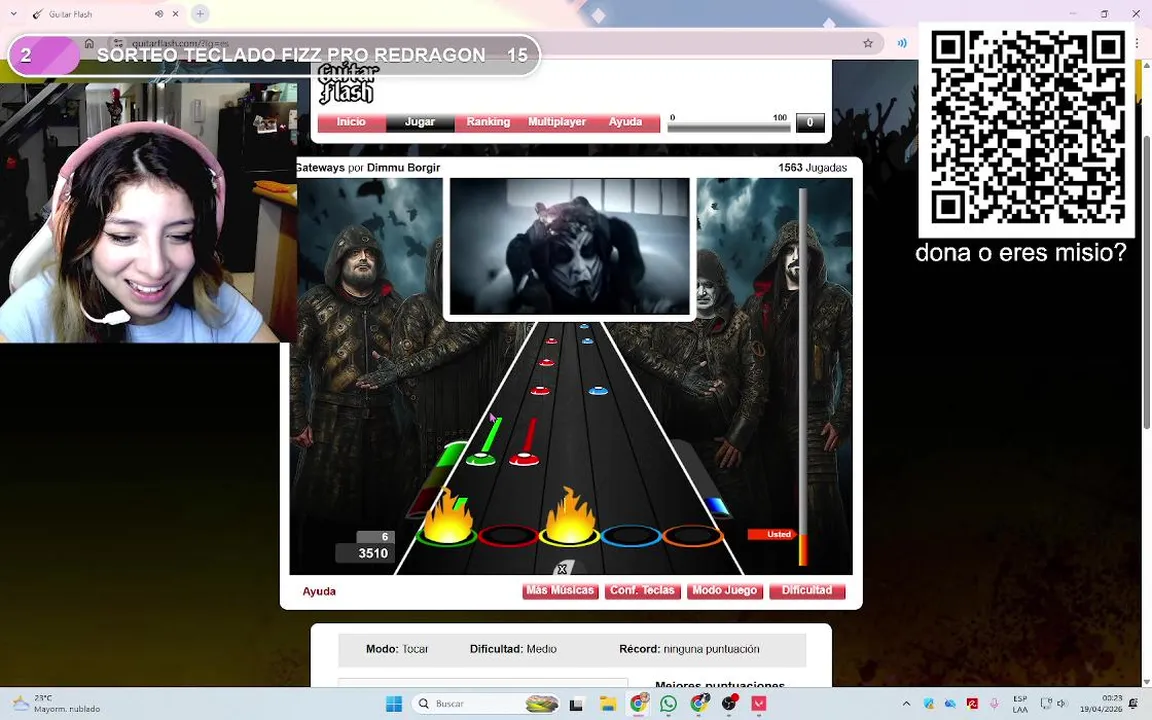Screen dimensions: 1152x720
Task: Bookmark this page with the star icon
Action: (868, 43)
